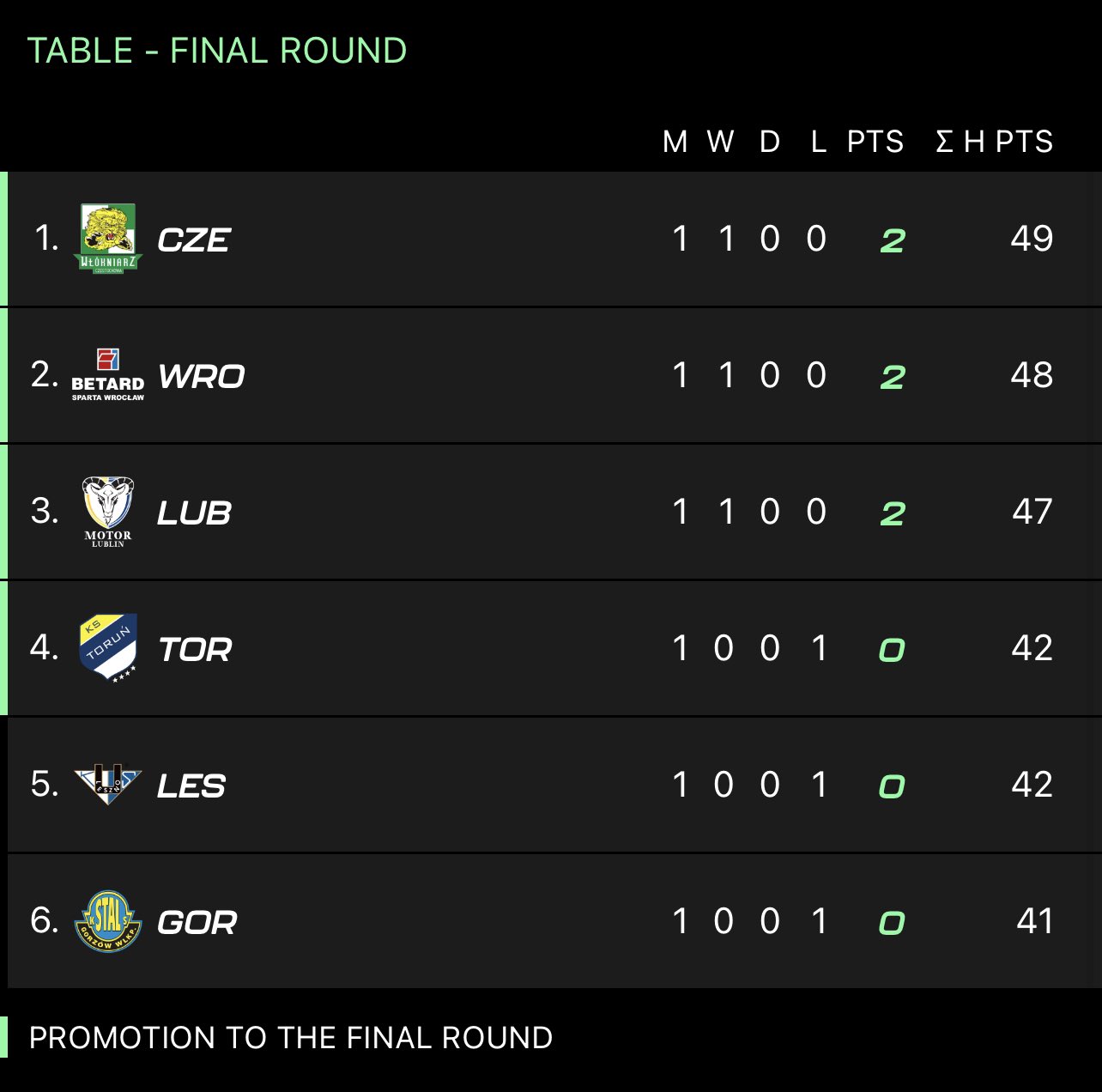Screen dimensions: 1102x1092
Task: Click the PTS column header
Action: pos(875,142)
